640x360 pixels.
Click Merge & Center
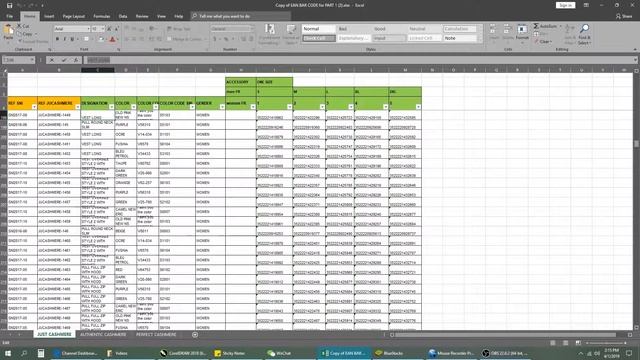[184, 39]
